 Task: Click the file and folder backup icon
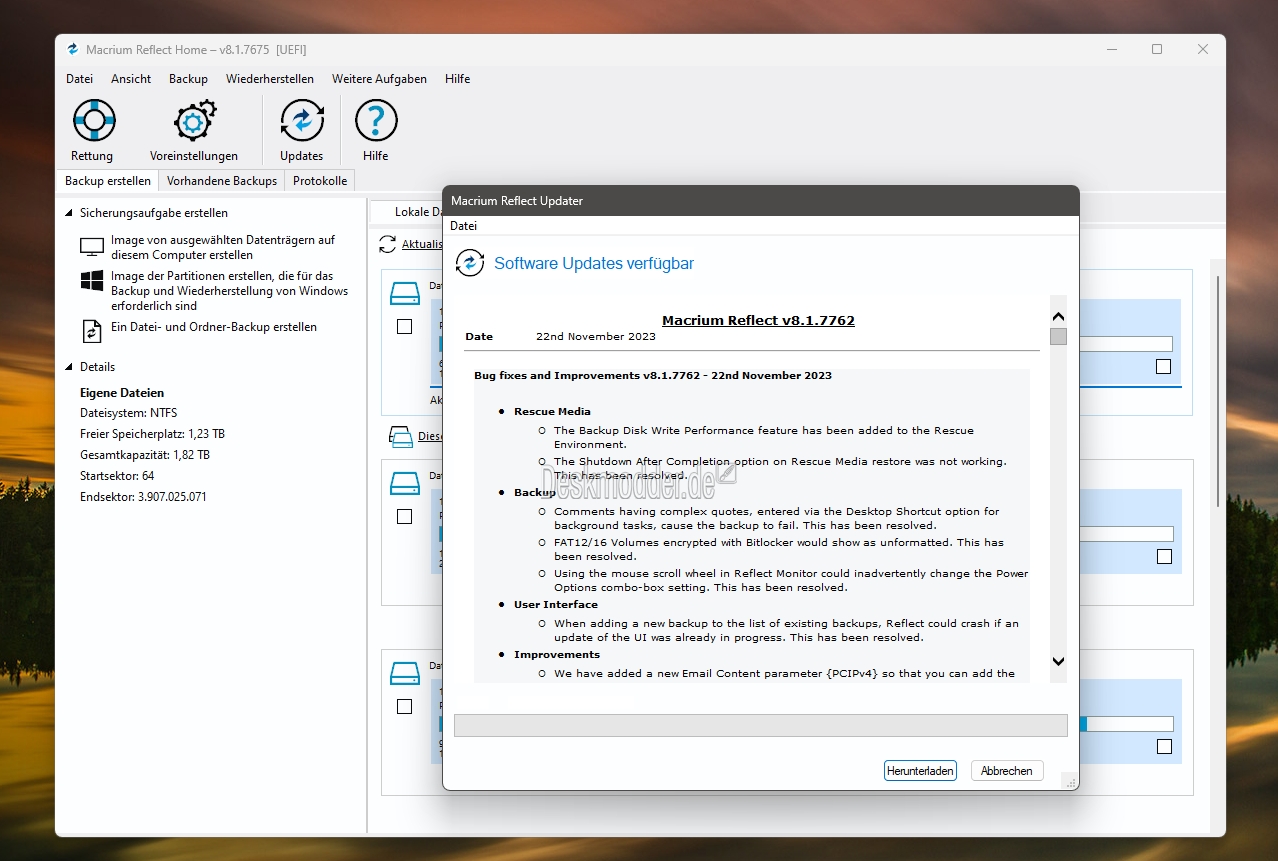click(92, 331)
